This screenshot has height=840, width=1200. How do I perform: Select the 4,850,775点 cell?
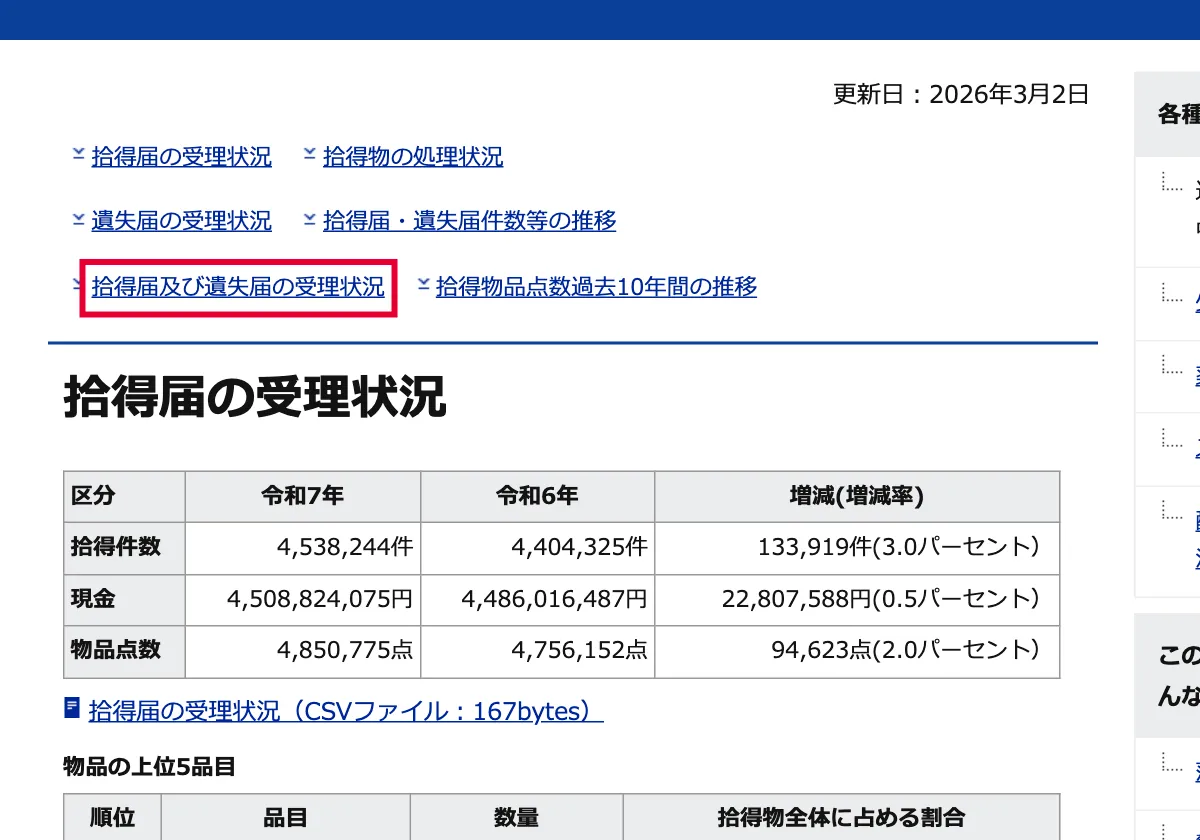click(303, 652)
